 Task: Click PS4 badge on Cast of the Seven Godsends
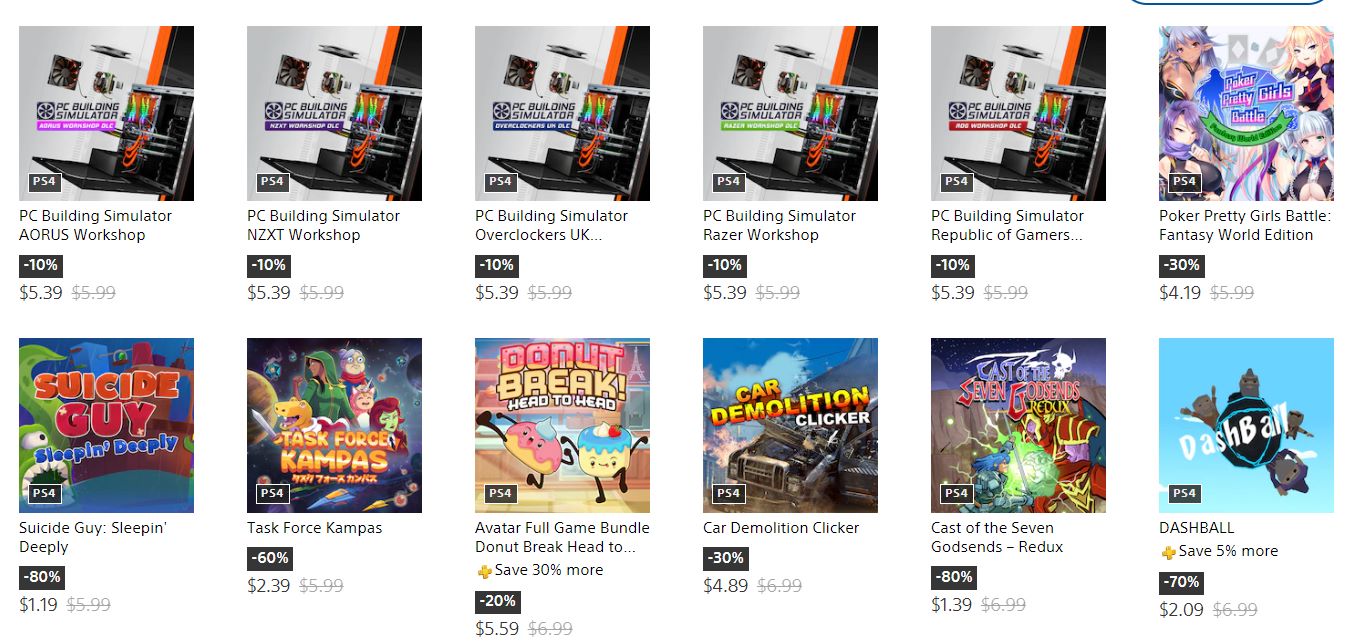click(956, 493)
